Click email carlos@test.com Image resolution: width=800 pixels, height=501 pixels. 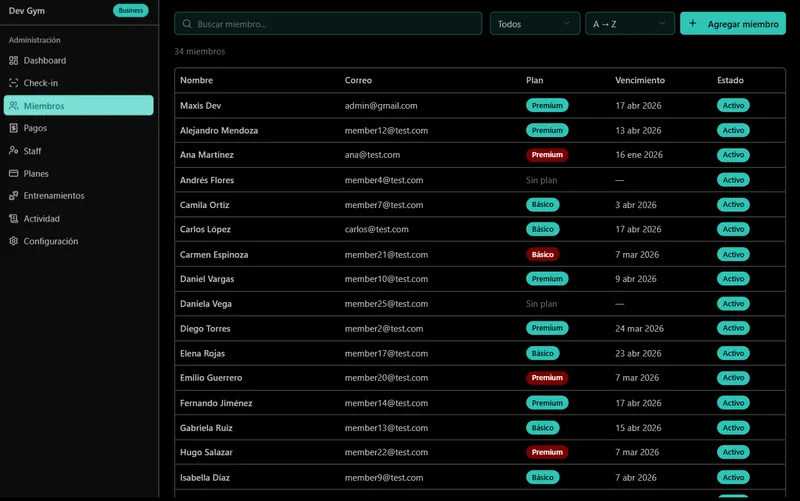[377, 229]
